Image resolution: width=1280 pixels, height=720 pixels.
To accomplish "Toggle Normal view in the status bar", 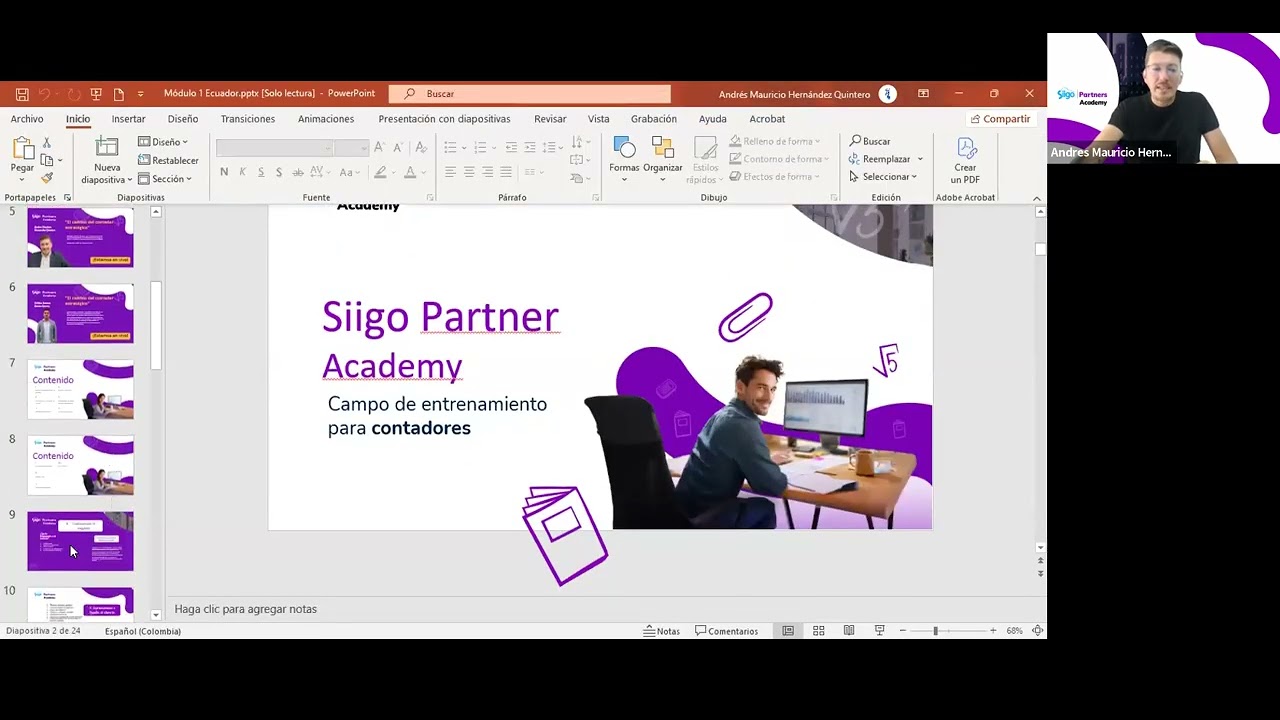I will [x=788, y=631].
